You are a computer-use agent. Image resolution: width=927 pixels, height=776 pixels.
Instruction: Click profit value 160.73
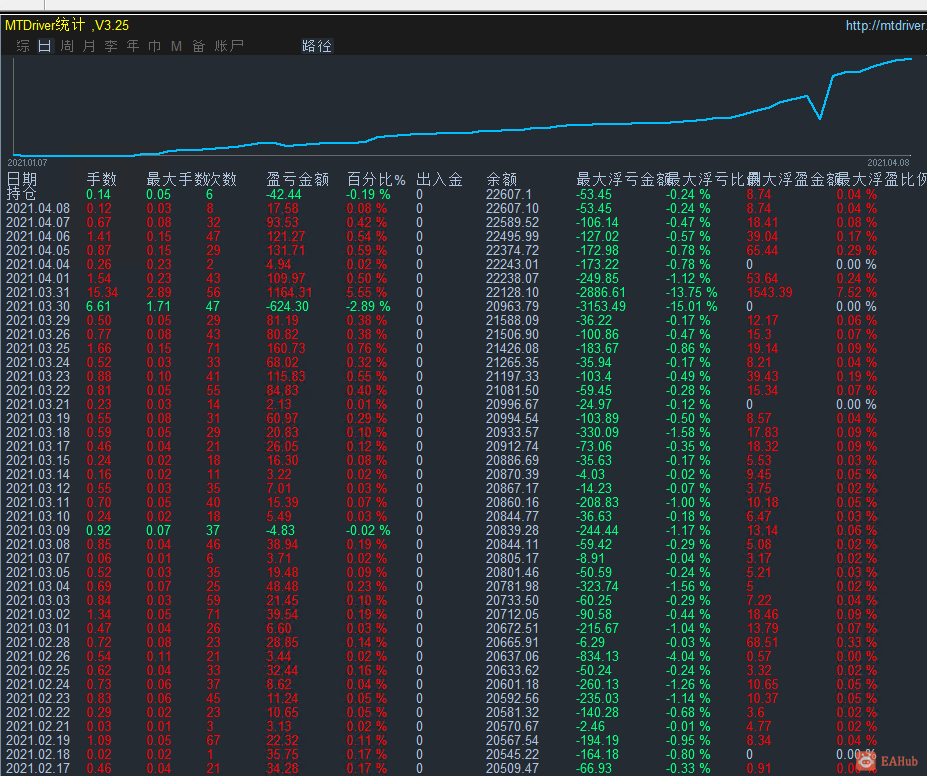286,349
